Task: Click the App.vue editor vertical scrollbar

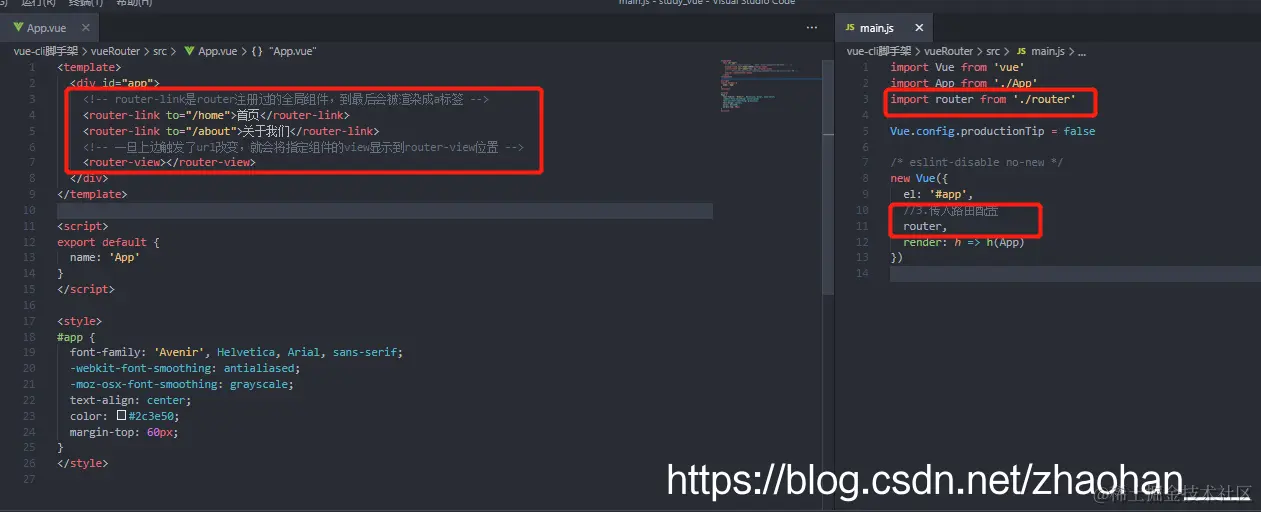Action: (x=827, y=178)
